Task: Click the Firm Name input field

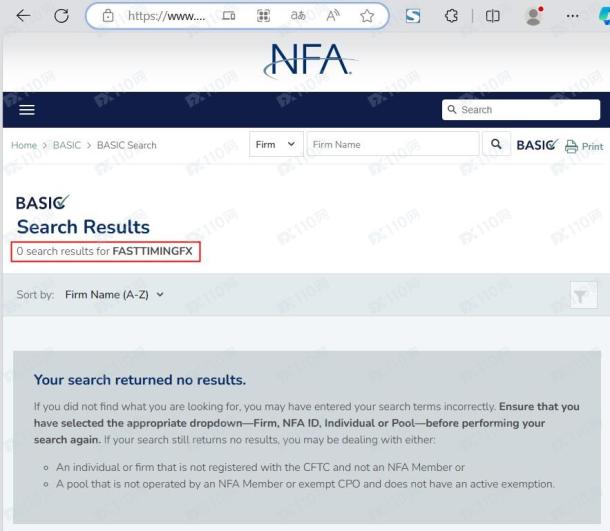Action: point(393,144)
